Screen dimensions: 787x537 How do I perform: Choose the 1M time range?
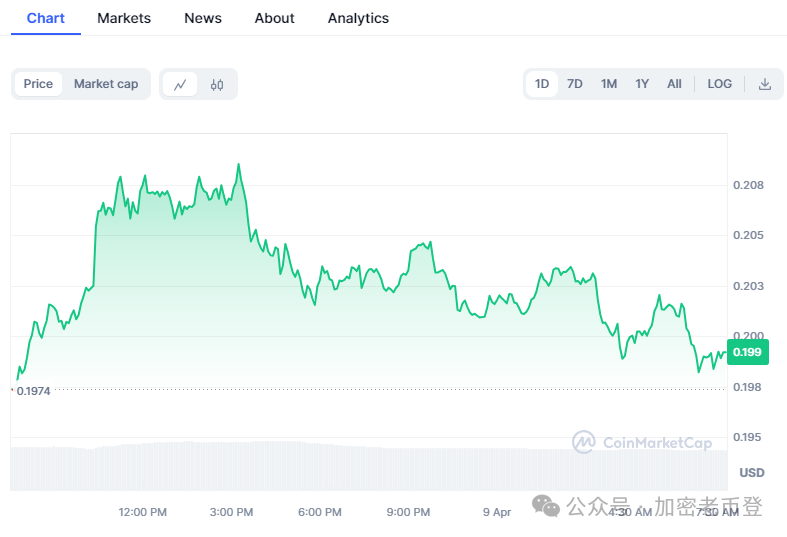pos(609,84)
